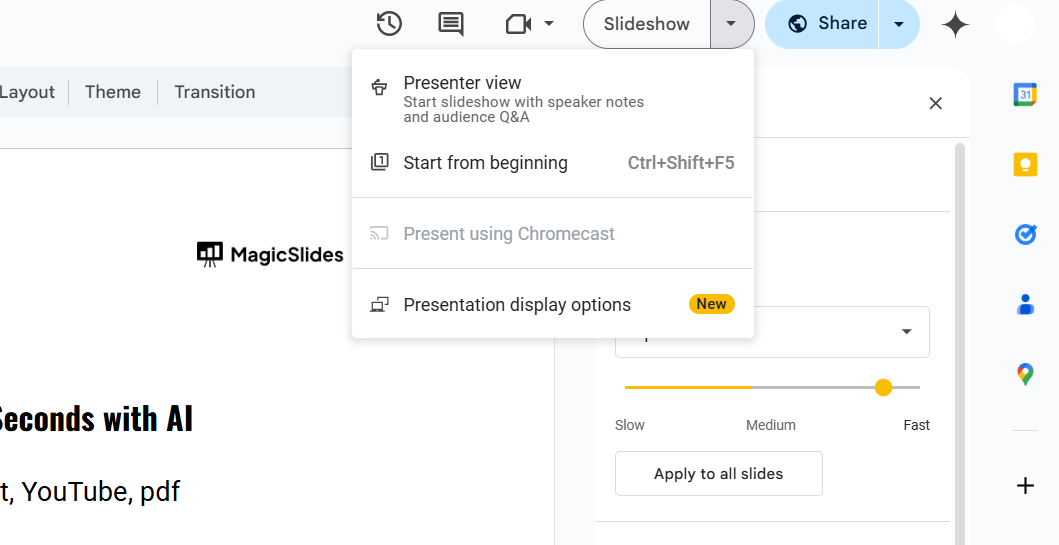
Task: Show all comments icon
Action: tap(451, 24)
